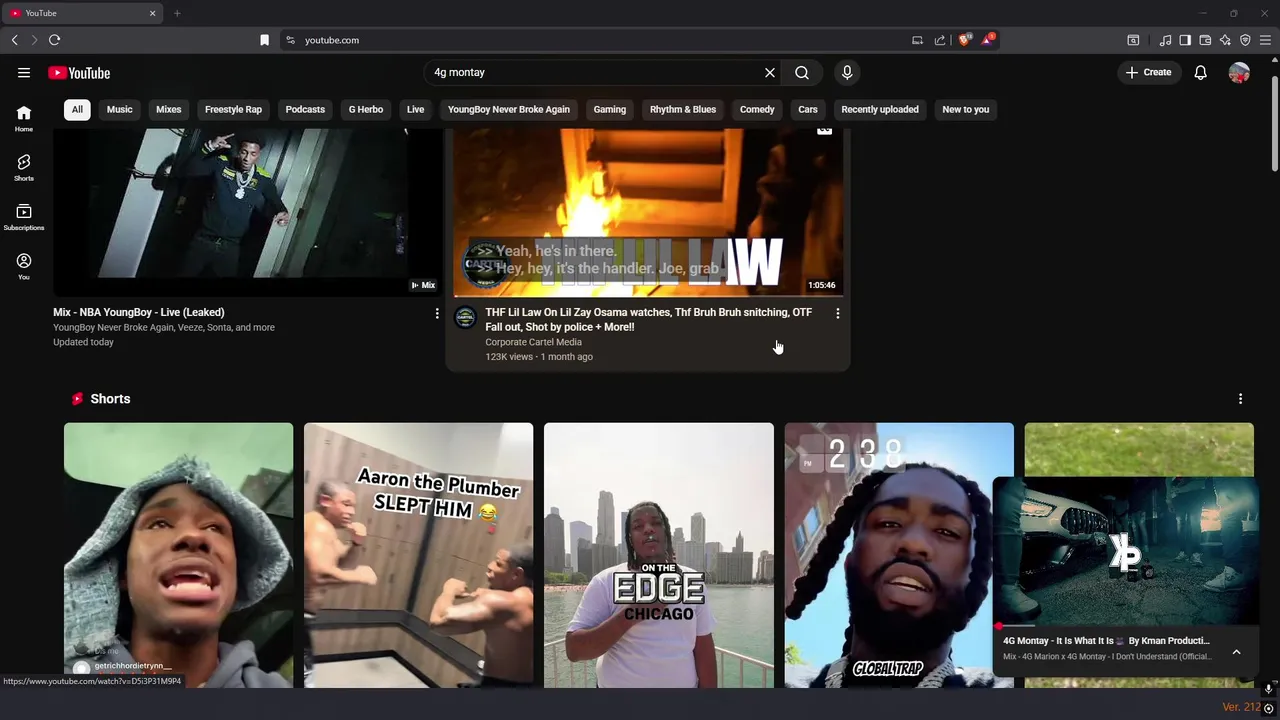Start voice search with microphone
The height and width of the screenshot is (720, 1280).
click(847, 72)
